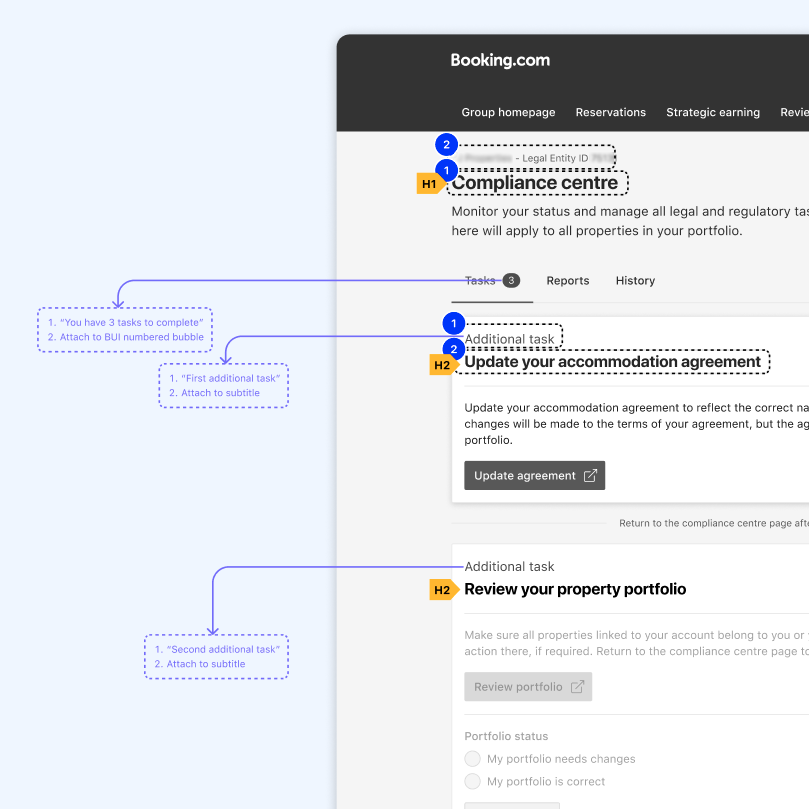This screenshot has width=809, height=809.
Task: Select the blue numbered bubble 2 above Legal Entity ID
Action: point(445,144)
